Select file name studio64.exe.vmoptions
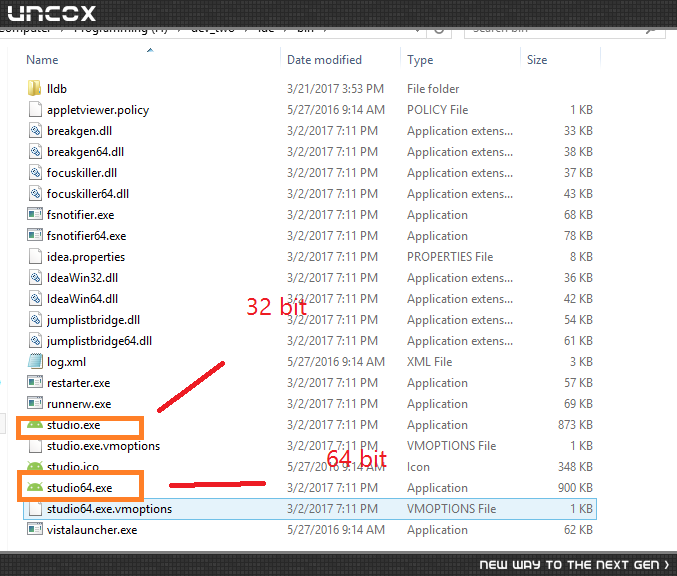The width and height of the screenshot is (677, 576). pos(109,509)
